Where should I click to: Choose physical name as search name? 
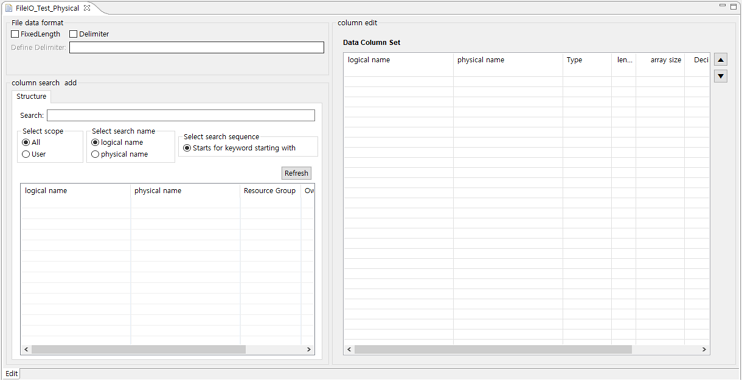95,154
